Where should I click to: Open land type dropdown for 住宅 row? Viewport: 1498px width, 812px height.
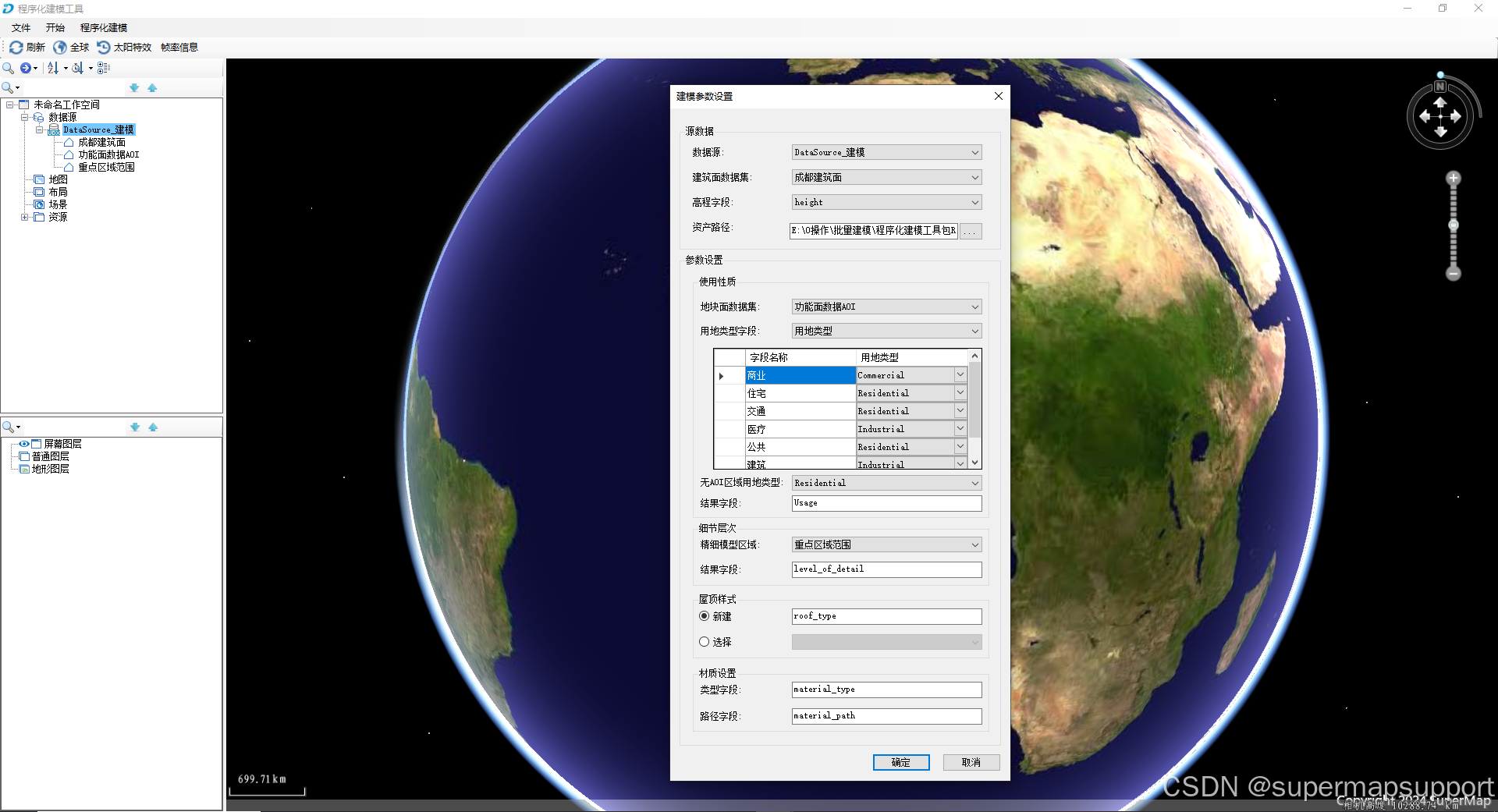(x=960, y=393)
